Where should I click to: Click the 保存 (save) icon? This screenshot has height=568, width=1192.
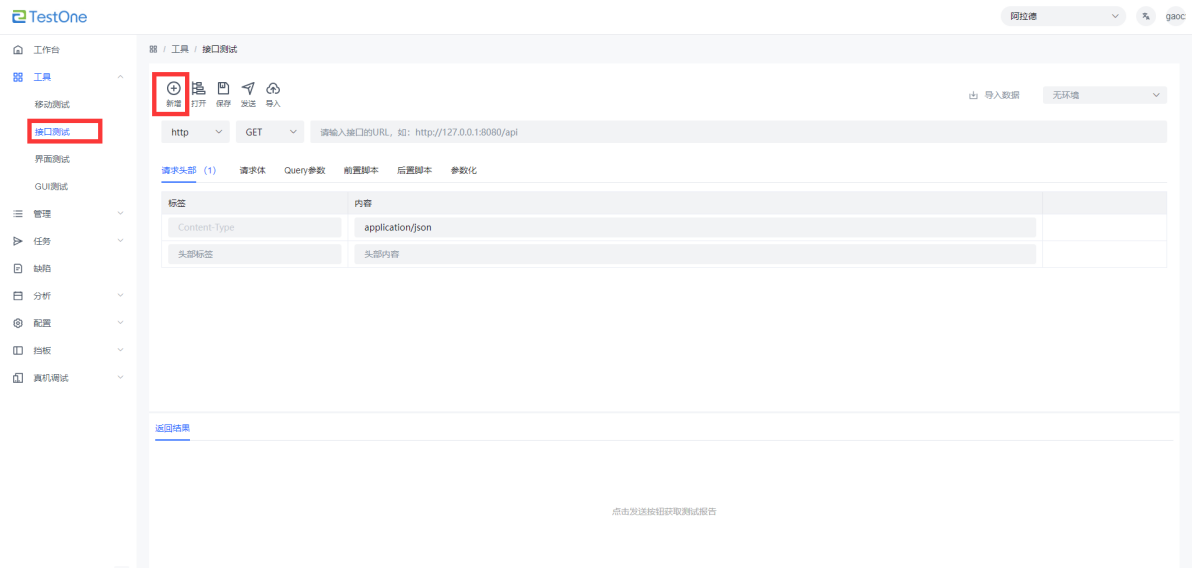223,89
